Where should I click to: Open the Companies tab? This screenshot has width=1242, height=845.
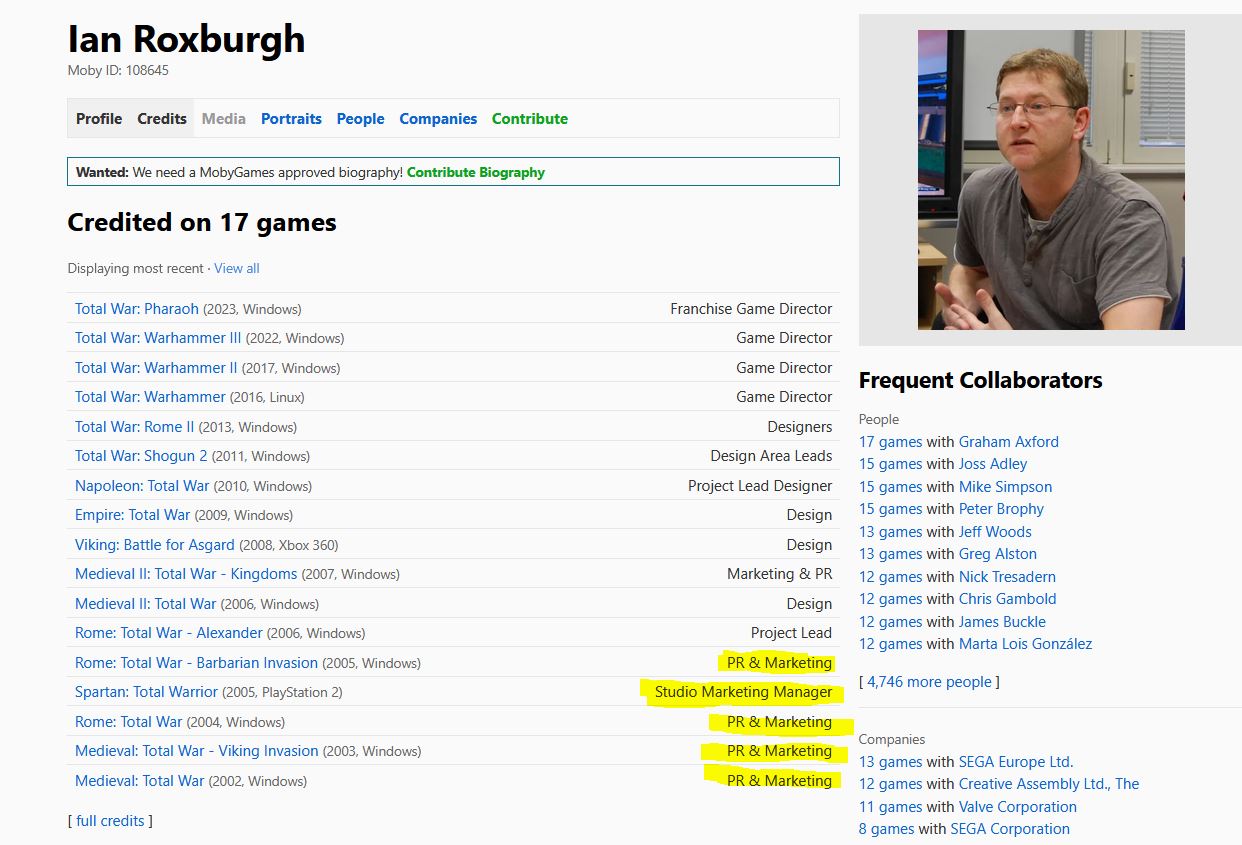pos(438,118)
